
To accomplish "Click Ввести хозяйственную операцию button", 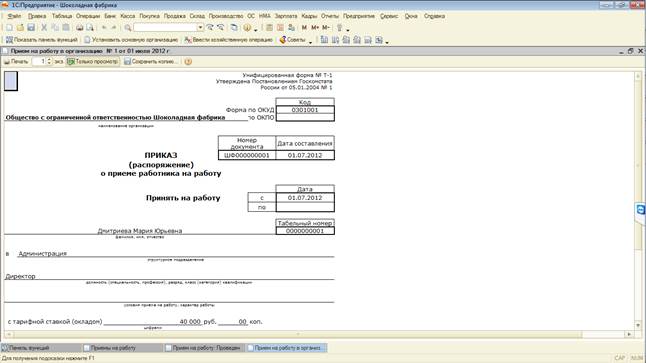I will [229, 40].
